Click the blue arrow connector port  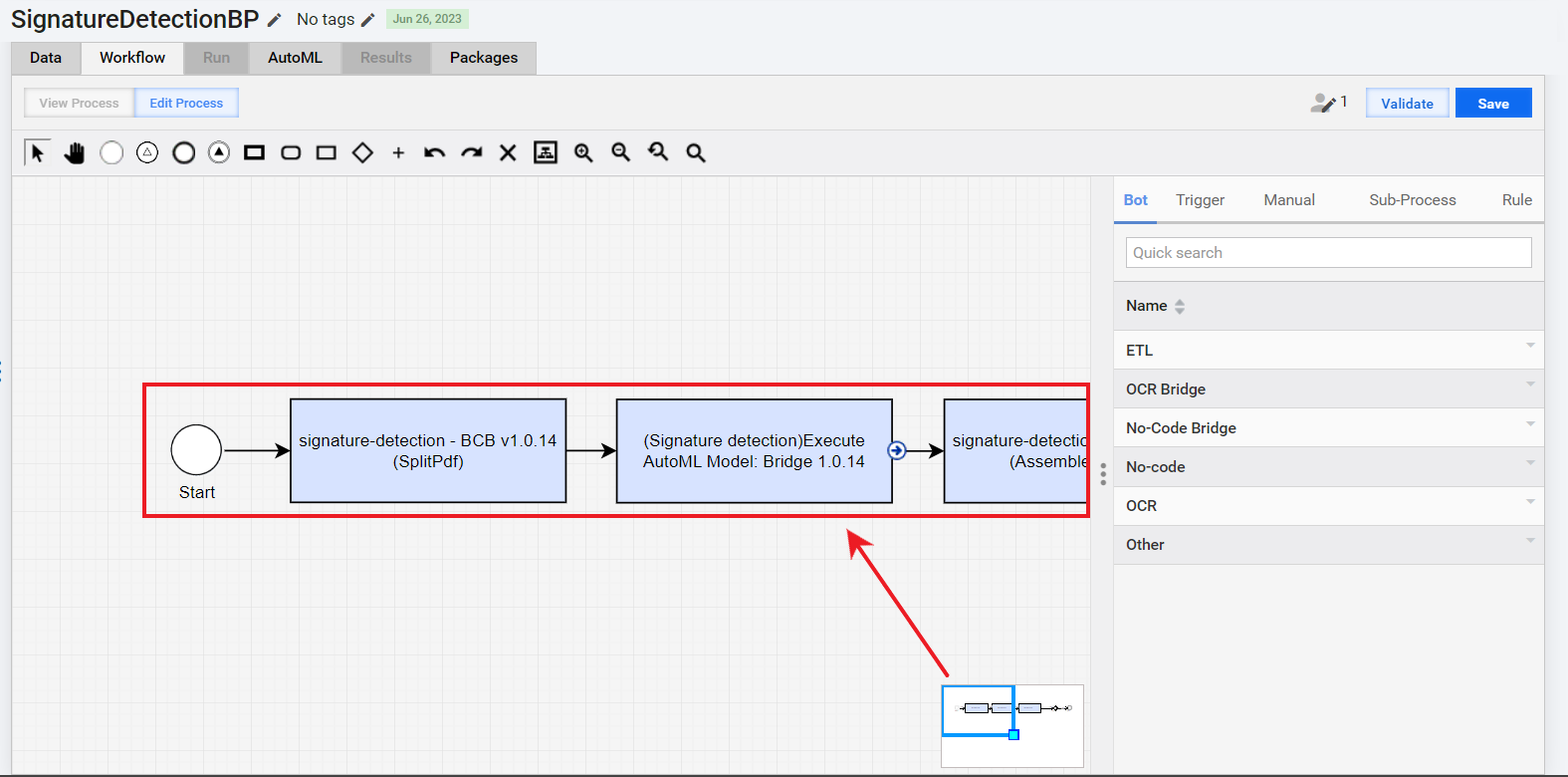coord(897,450)
